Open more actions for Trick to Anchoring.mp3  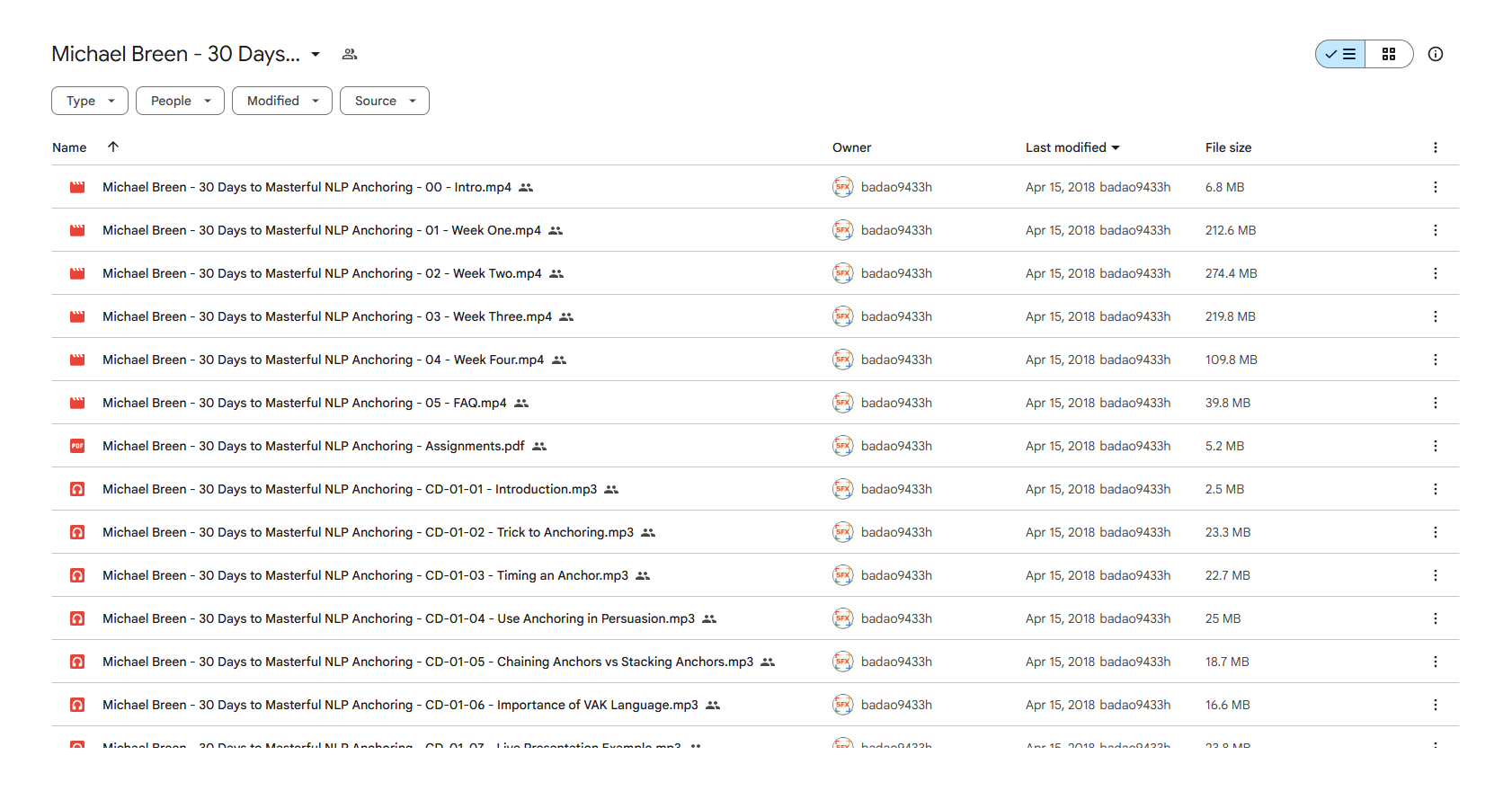(1435, 532)
